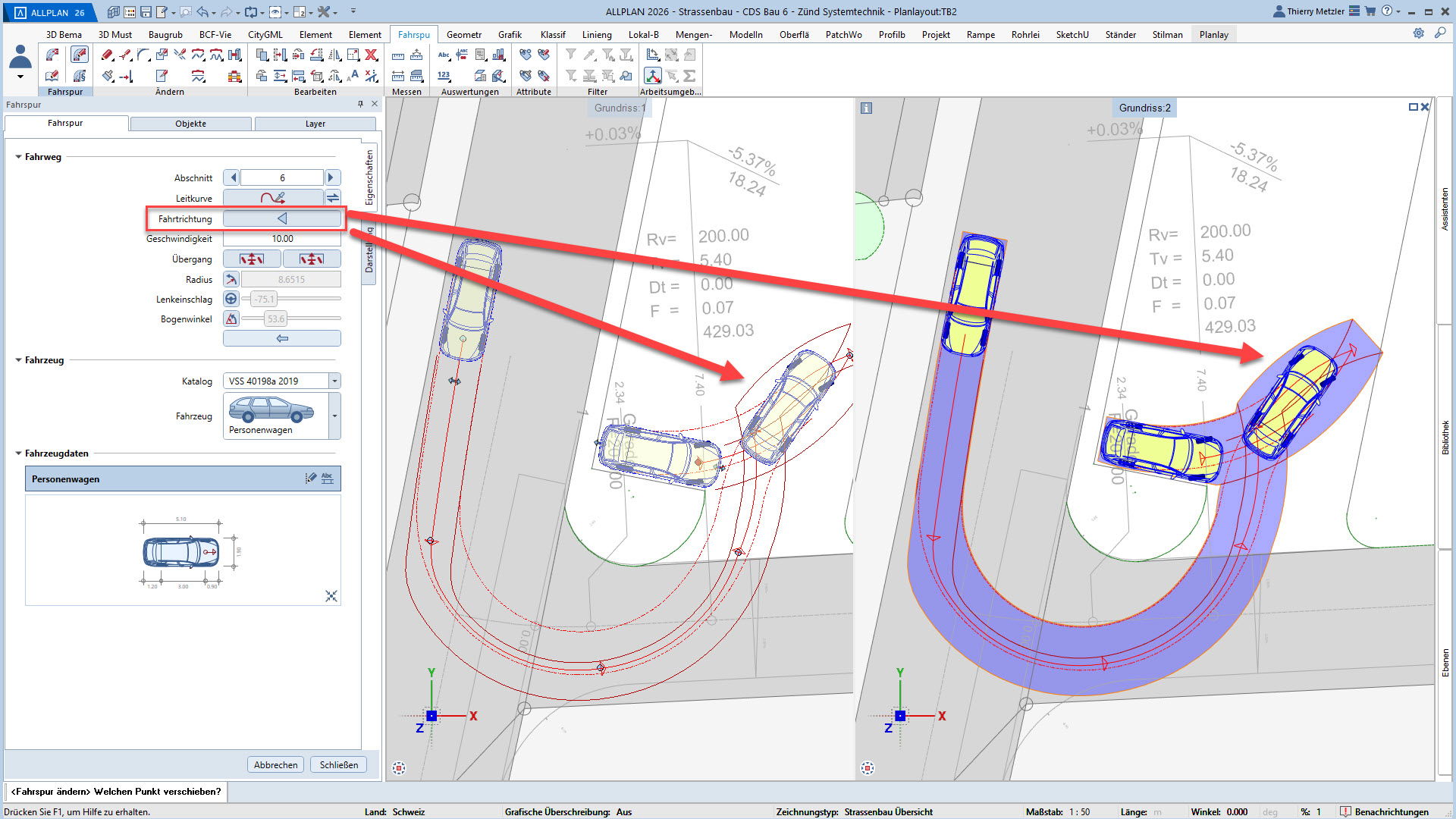Screen dimensions: 1456x819
Task: Click the Bogenwinkel arc angle icon
Action: coord(231,318)
